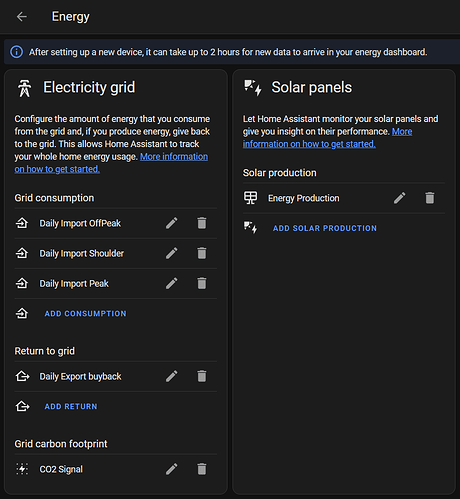
Task: Click the info icon in the banner
Action: (x=17, y=52)
